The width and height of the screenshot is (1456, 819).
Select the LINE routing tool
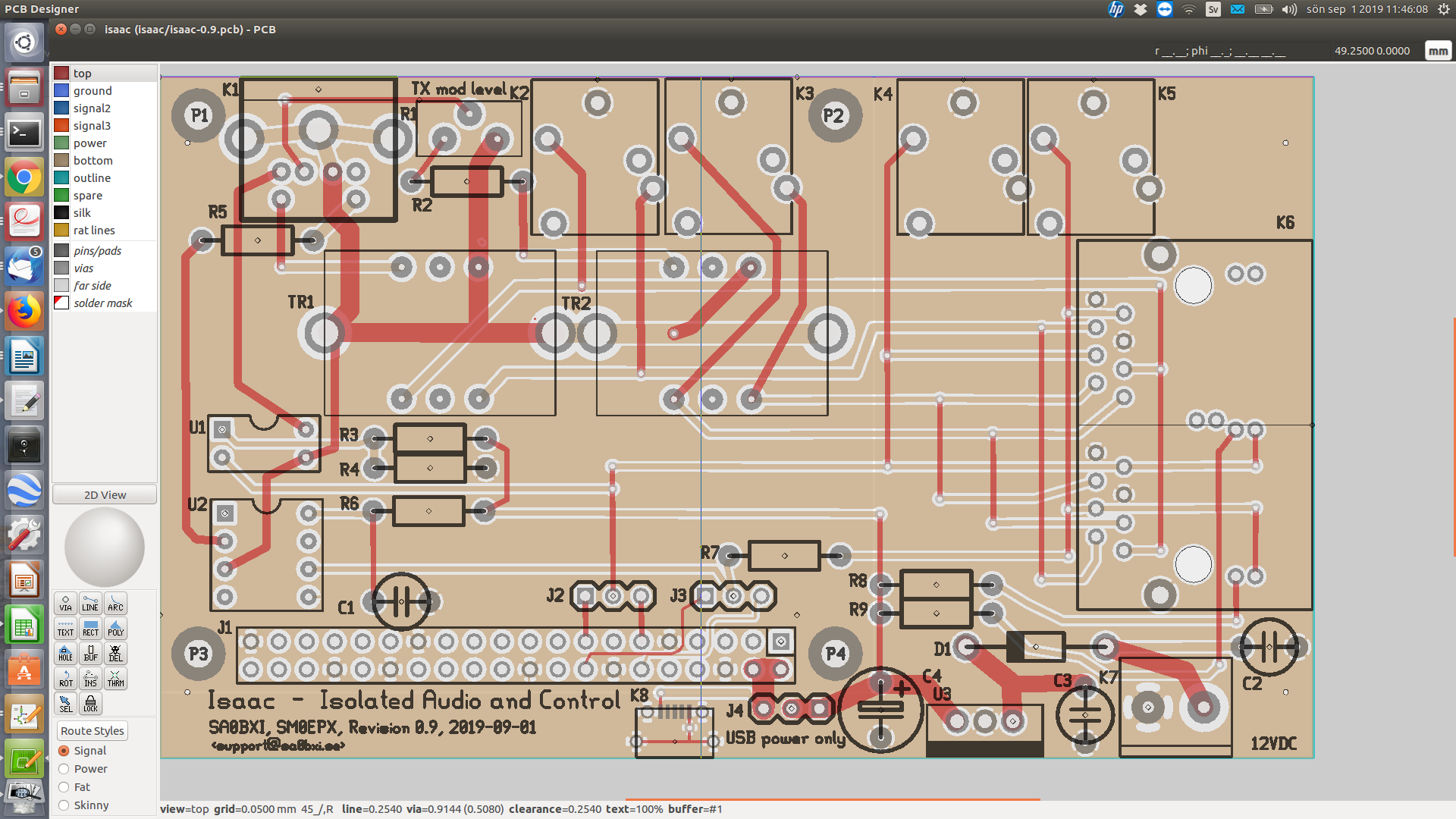90,604
